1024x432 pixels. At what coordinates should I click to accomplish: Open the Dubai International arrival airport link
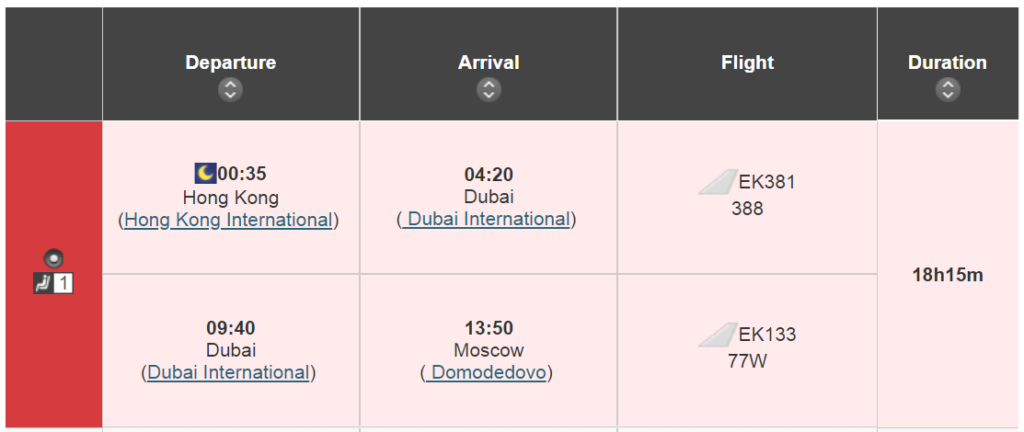pos(487,220)
